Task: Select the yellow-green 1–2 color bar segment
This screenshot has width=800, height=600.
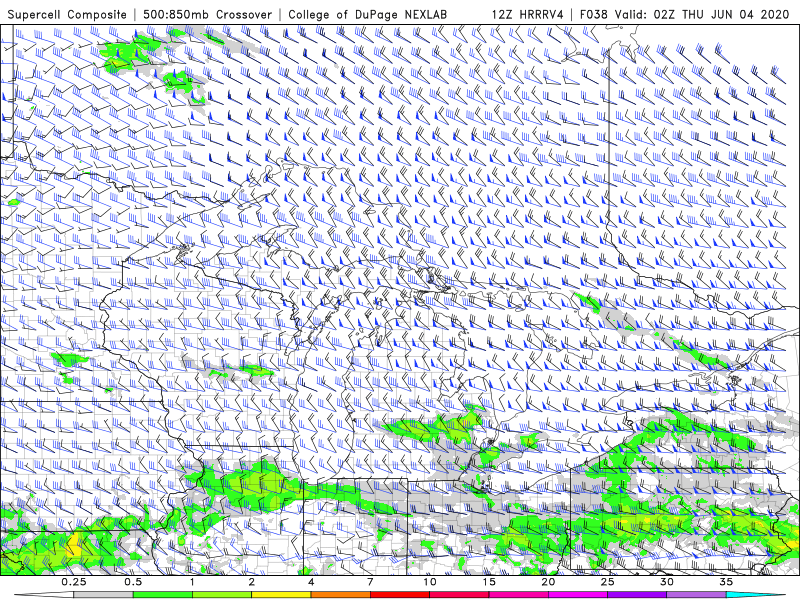Action: tap(222, 595)
